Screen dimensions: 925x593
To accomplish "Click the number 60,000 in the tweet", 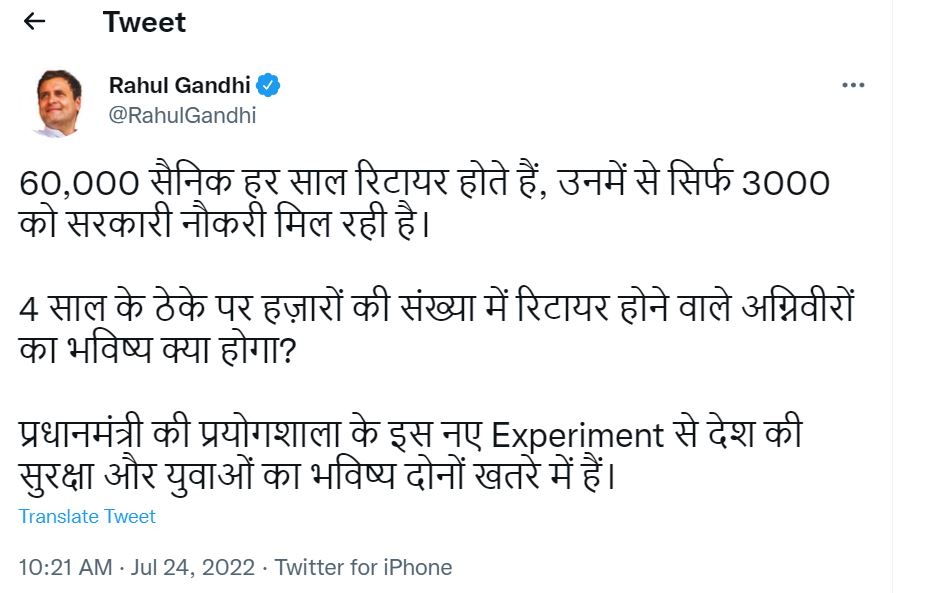I will tap(76, 185).
